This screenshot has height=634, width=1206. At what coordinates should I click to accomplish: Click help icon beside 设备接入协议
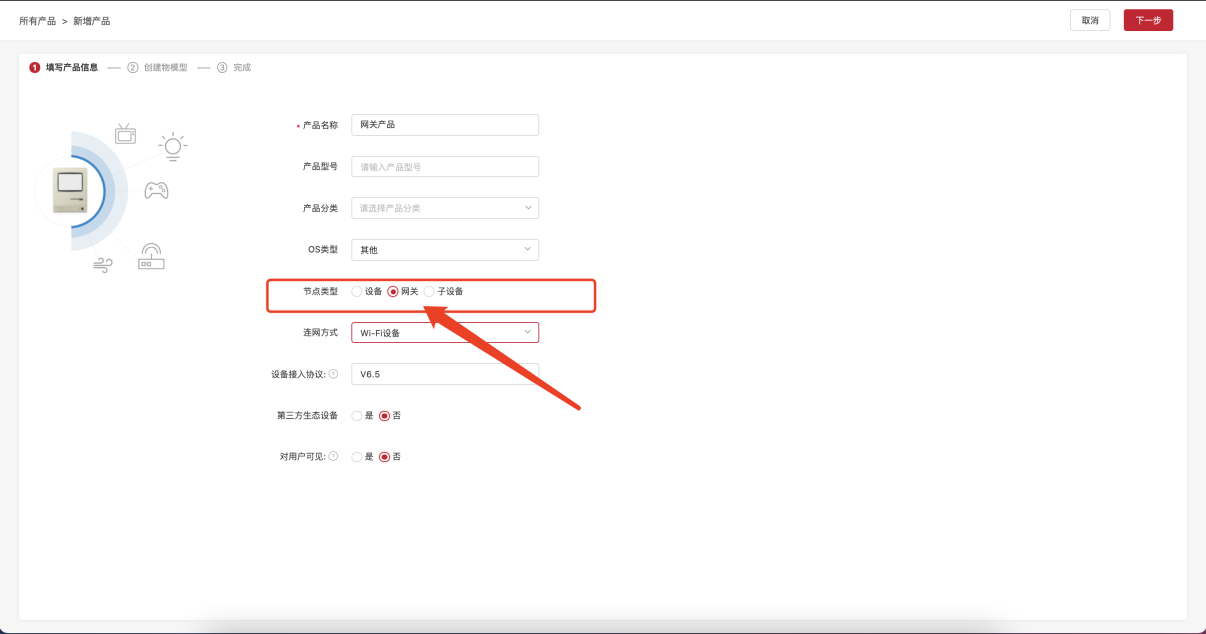(x=333, y=374)
